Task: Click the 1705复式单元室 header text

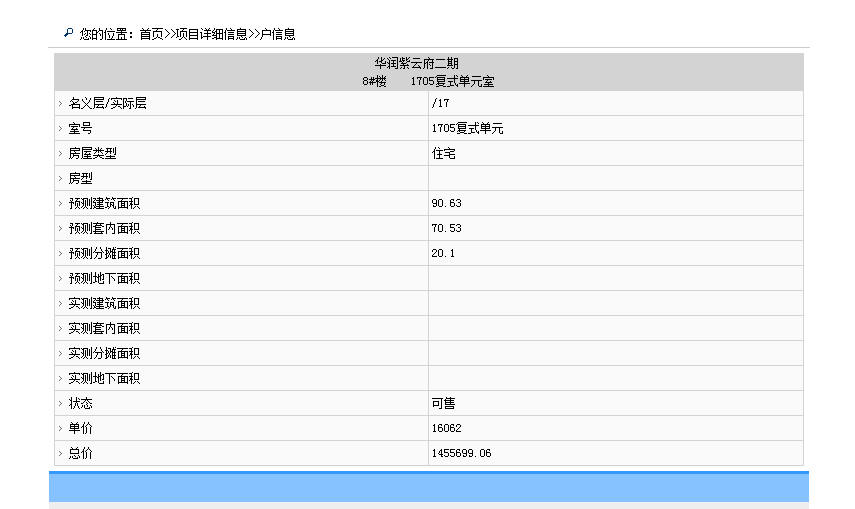Action: [x=452, y=81]
